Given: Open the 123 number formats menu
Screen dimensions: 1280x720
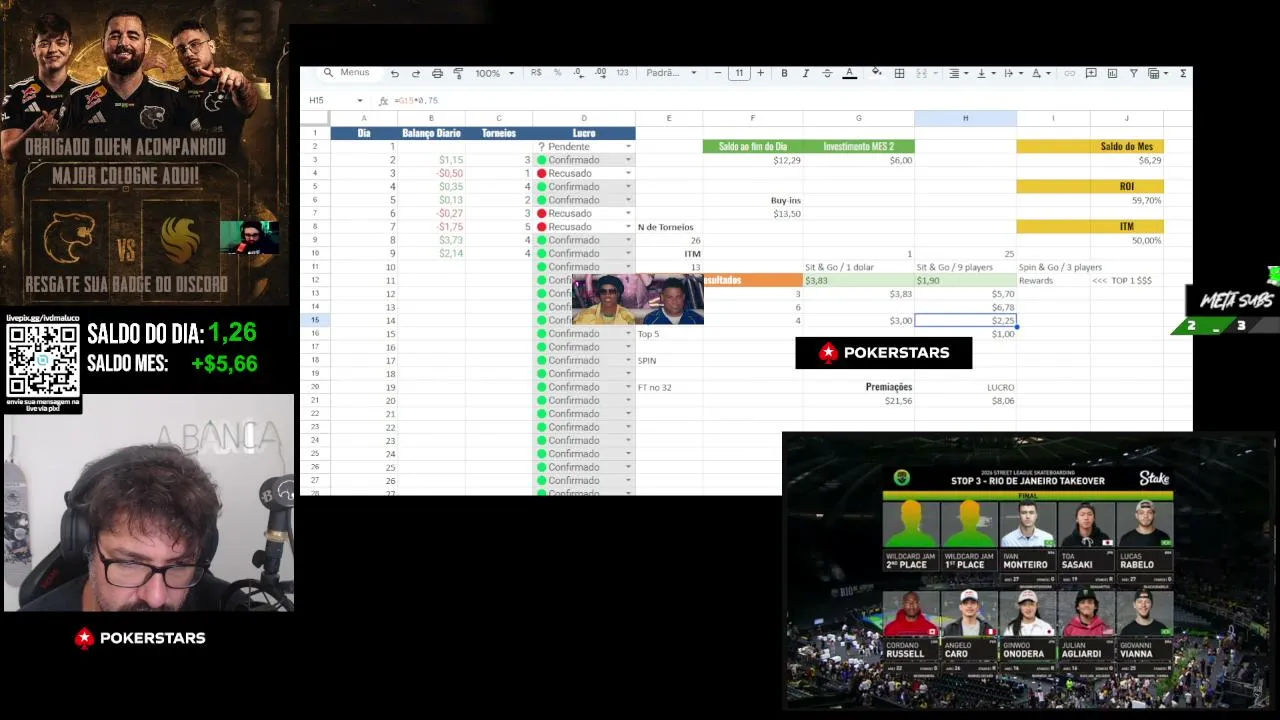Looking at the screenshot, I should coord(622,73).
